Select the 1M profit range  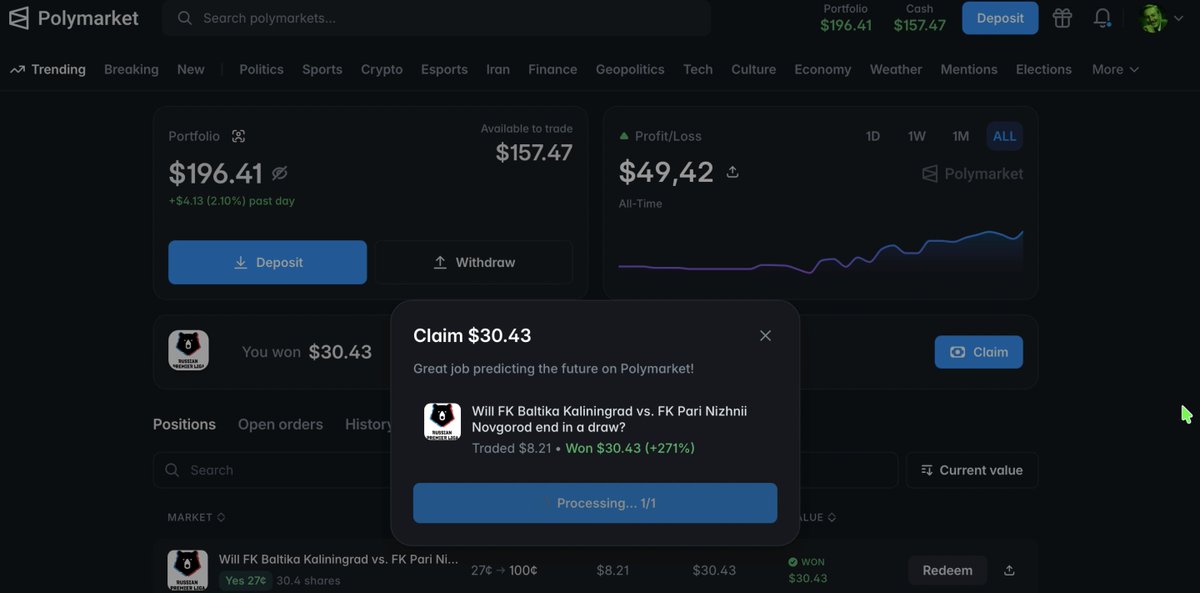961,136
